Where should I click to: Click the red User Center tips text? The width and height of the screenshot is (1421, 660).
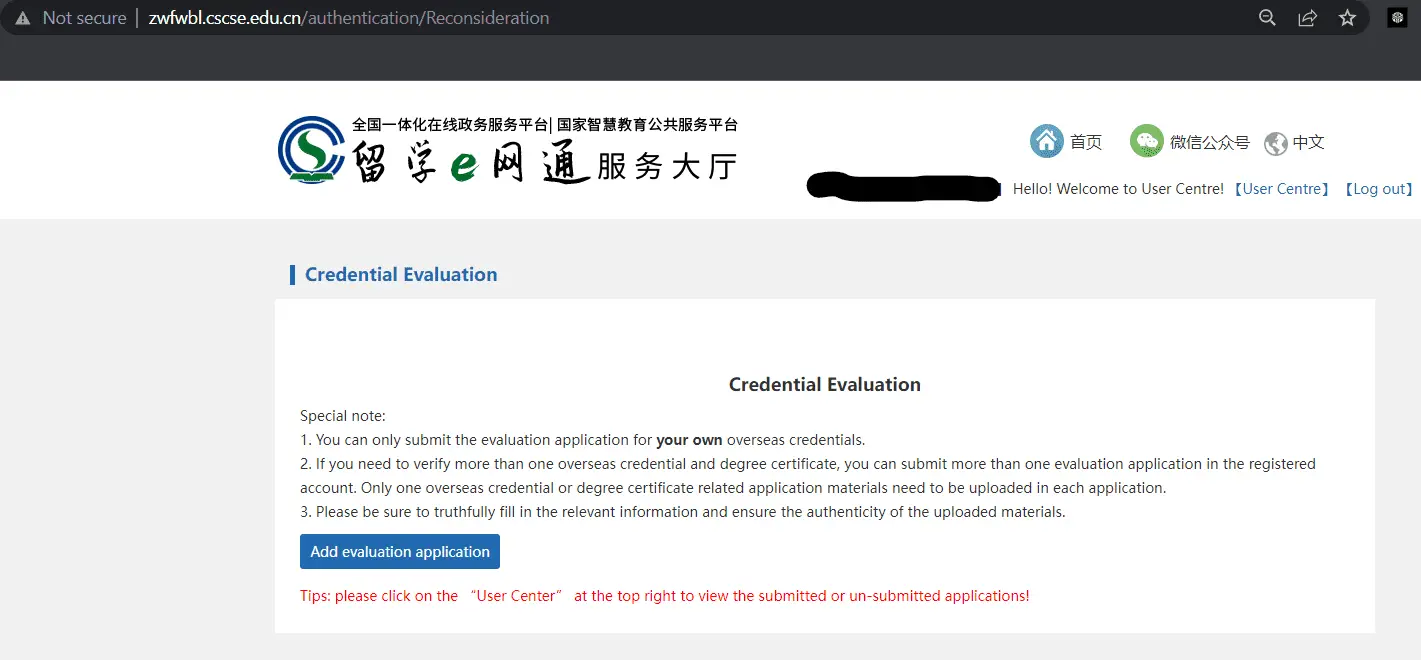[x=514, y=595]
